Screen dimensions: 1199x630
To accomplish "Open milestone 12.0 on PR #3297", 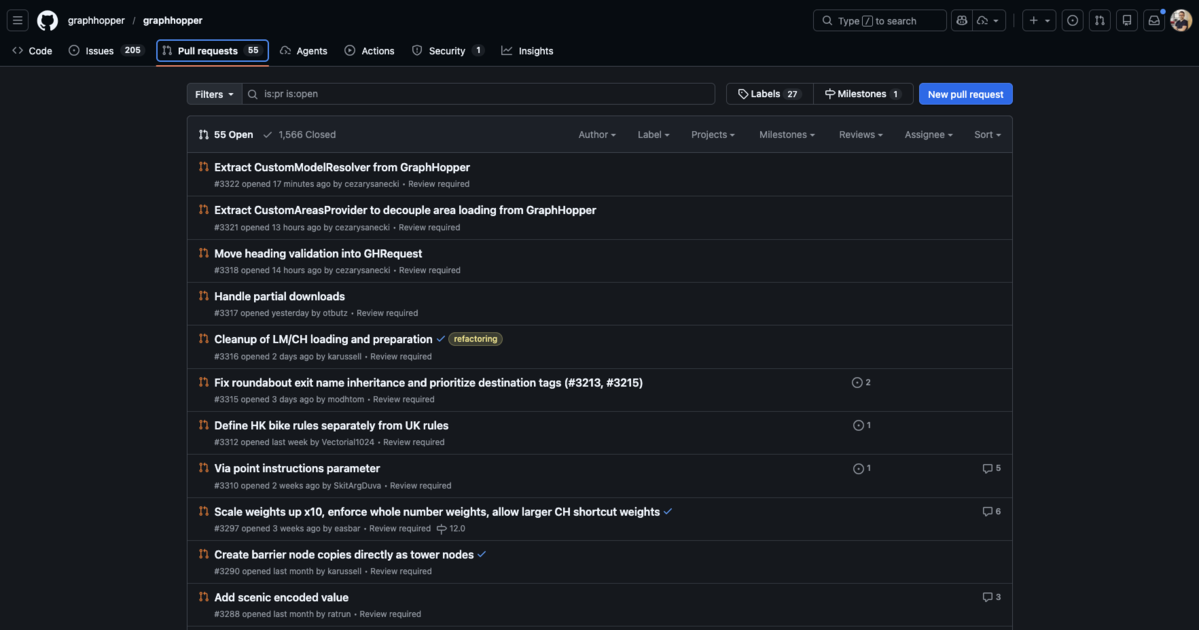I will pyautogui.click(x=450, y=528).
